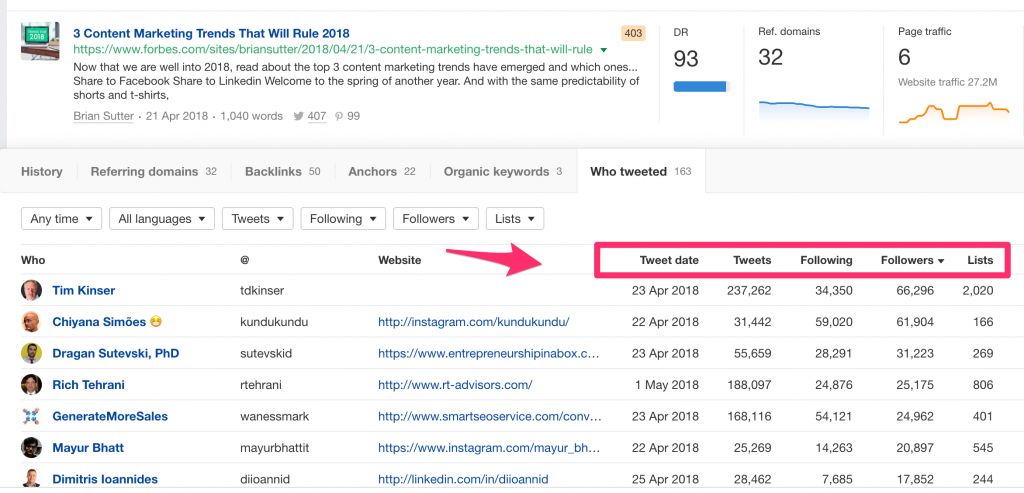Open the article thumbnail image
Viewport: 1024px width, 493px height.
40,41
